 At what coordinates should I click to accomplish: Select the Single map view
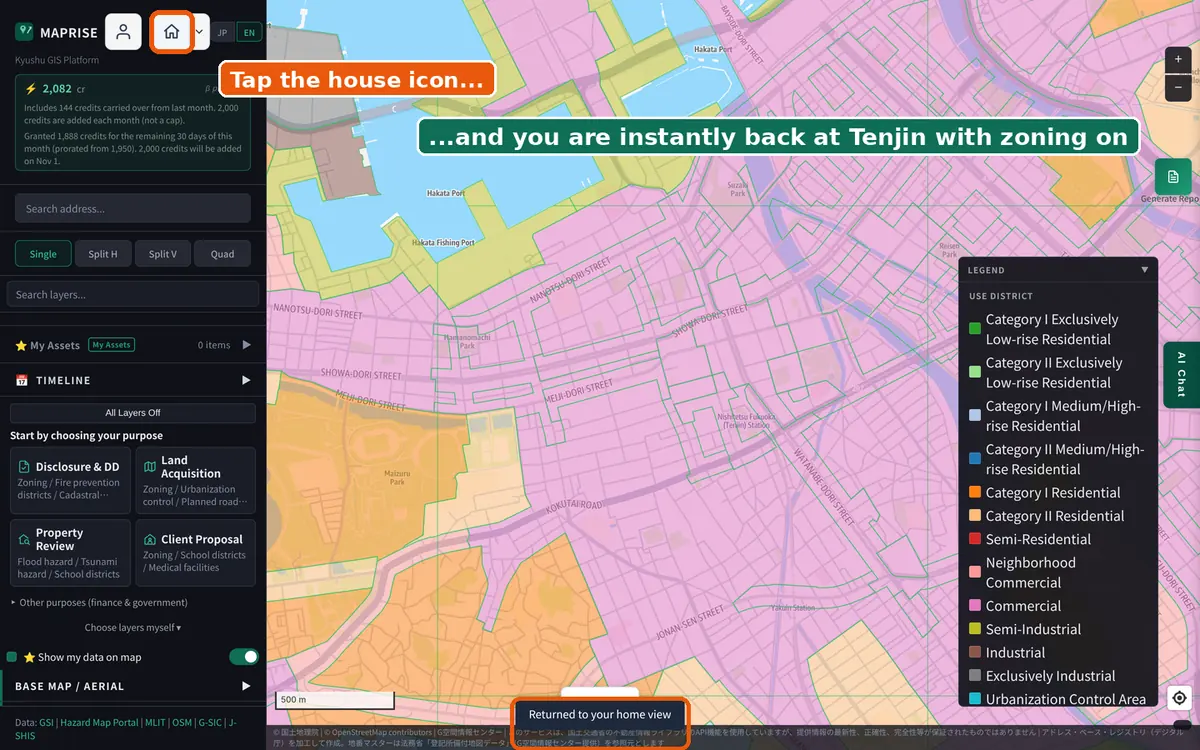43,254
